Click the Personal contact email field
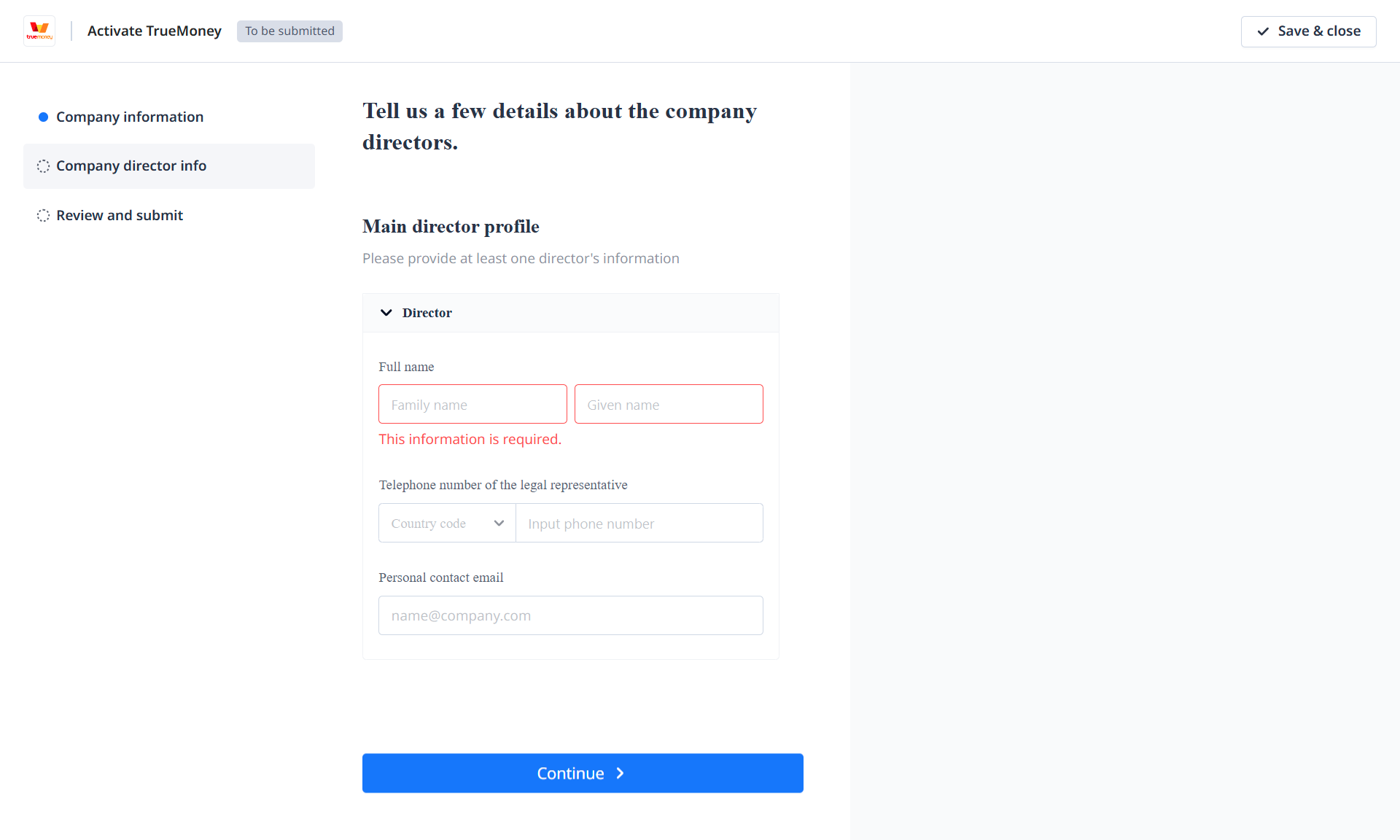The image size is (1400, 840). click(570, 615)
